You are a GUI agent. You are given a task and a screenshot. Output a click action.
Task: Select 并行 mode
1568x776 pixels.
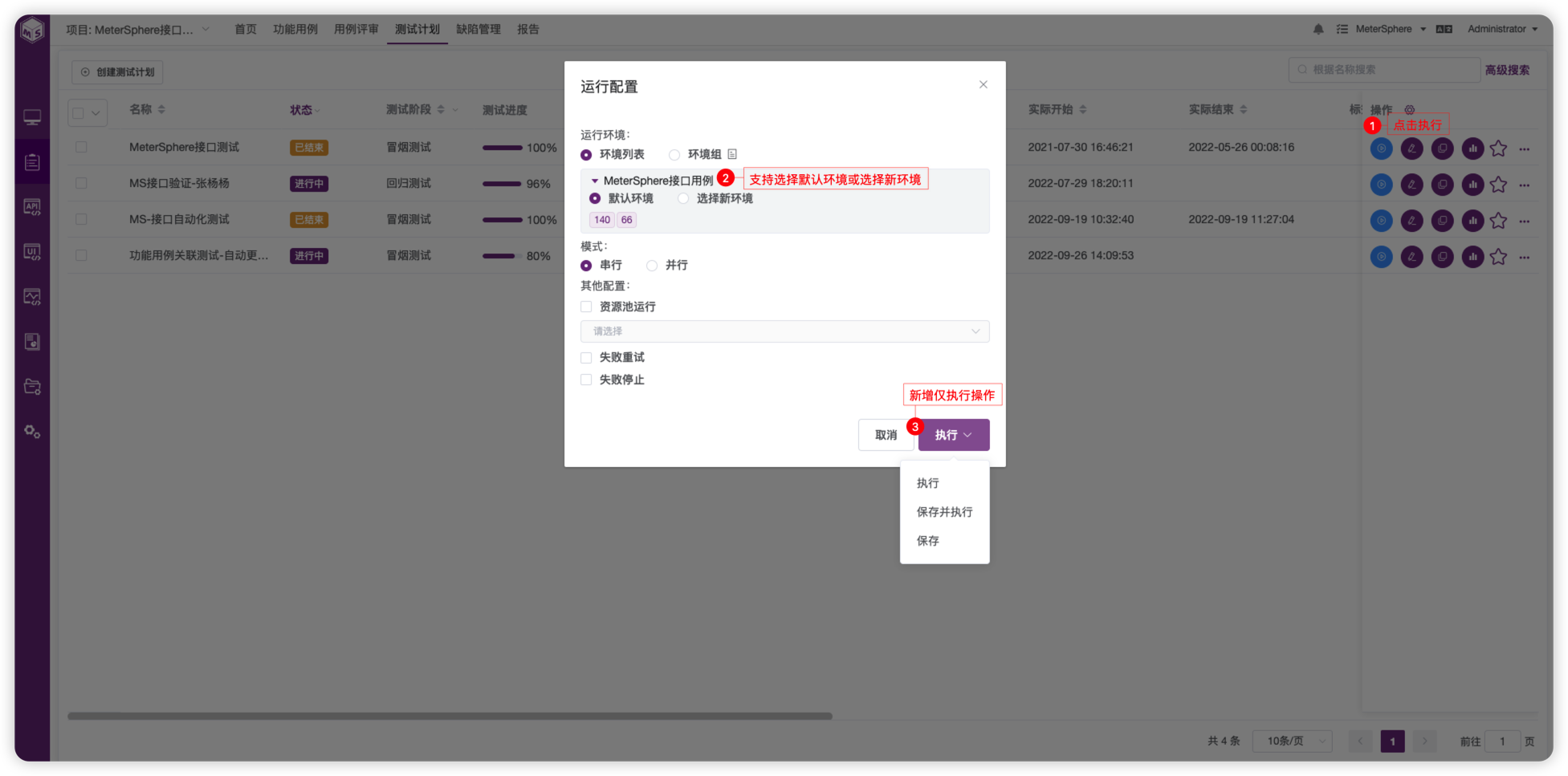point(652,266)
